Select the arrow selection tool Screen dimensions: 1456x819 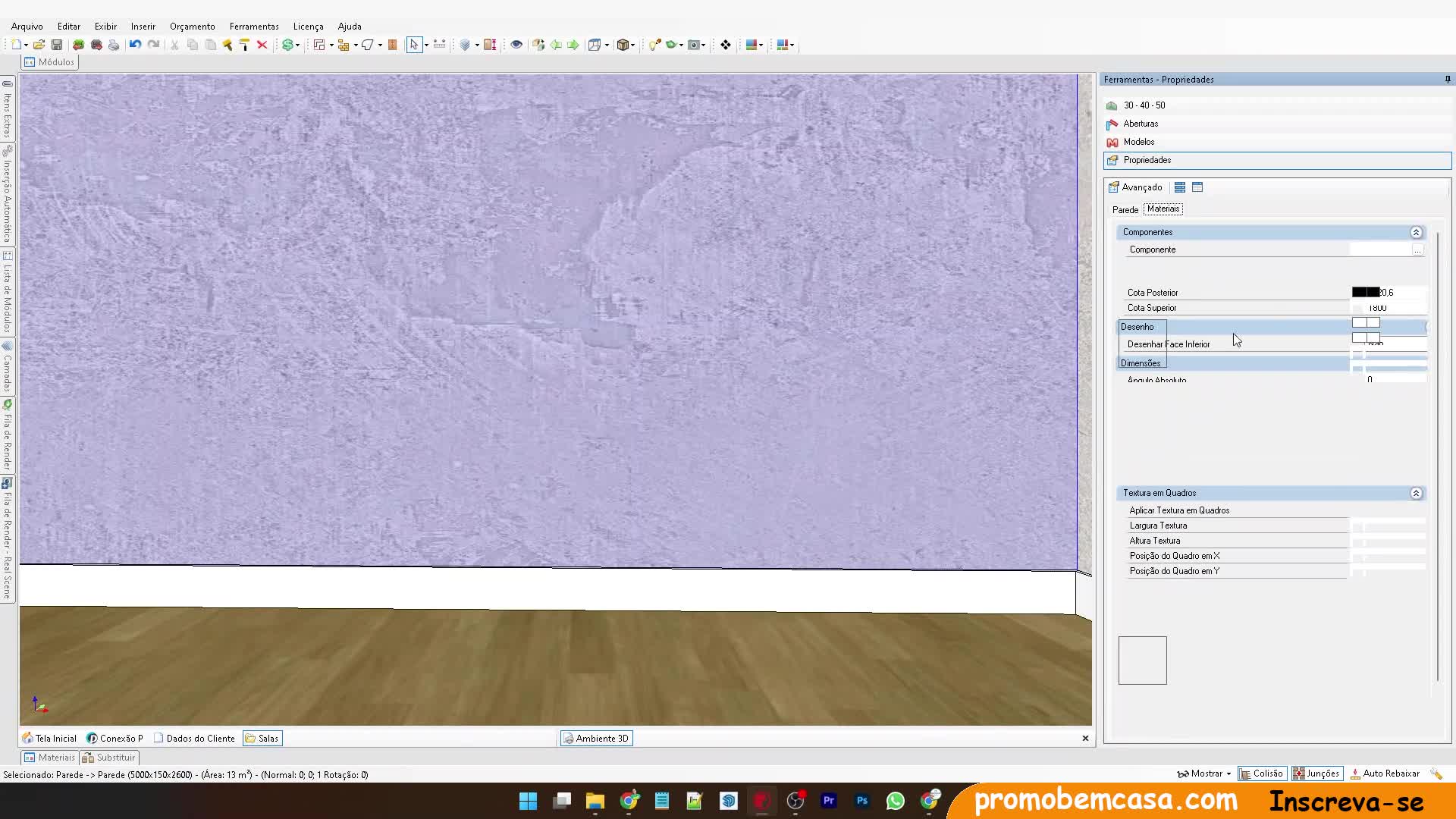pyautogui.click(x=414, y=45)
